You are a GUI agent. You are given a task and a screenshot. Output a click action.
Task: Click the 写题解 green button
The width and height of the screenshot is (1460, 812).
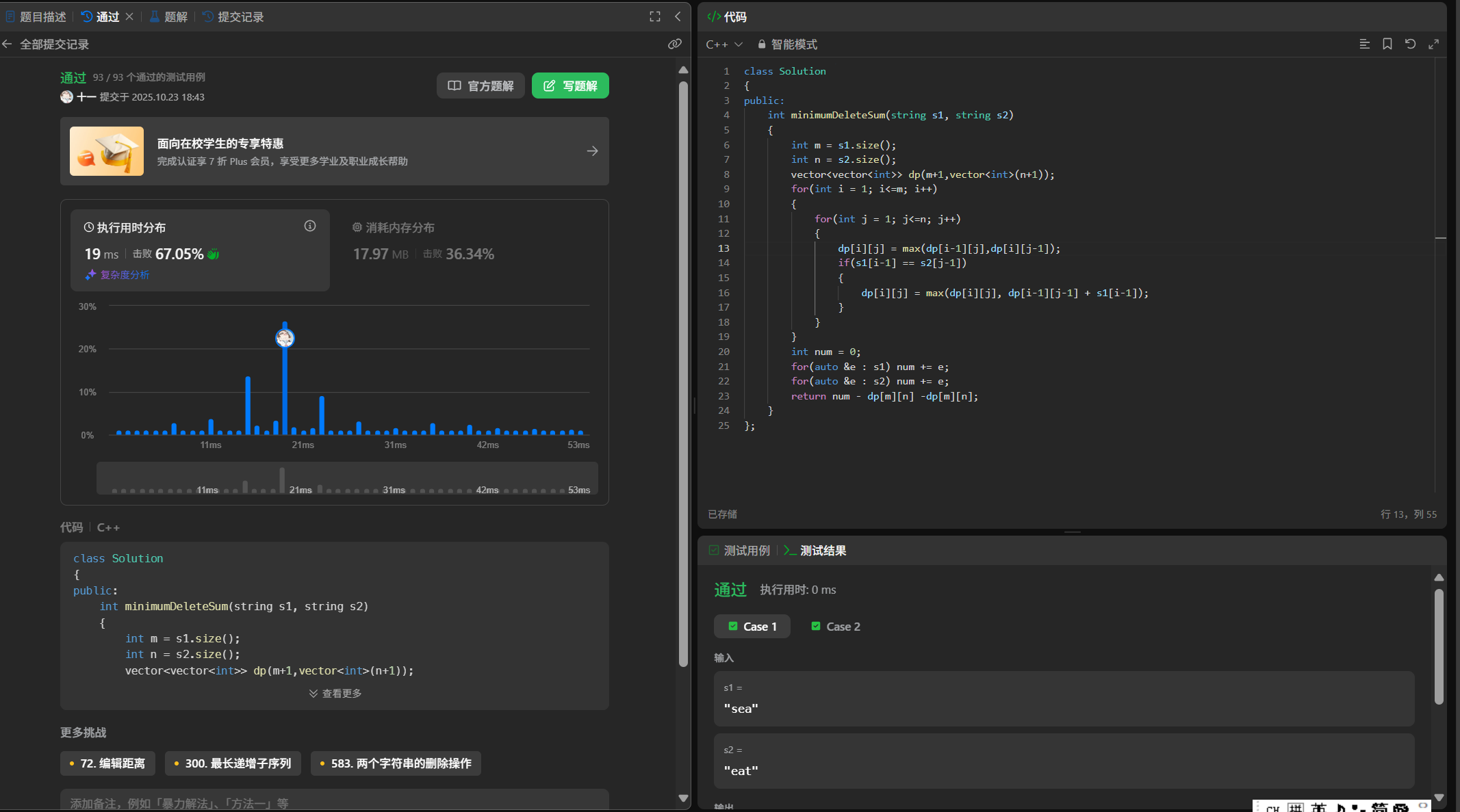click(570, 86)
